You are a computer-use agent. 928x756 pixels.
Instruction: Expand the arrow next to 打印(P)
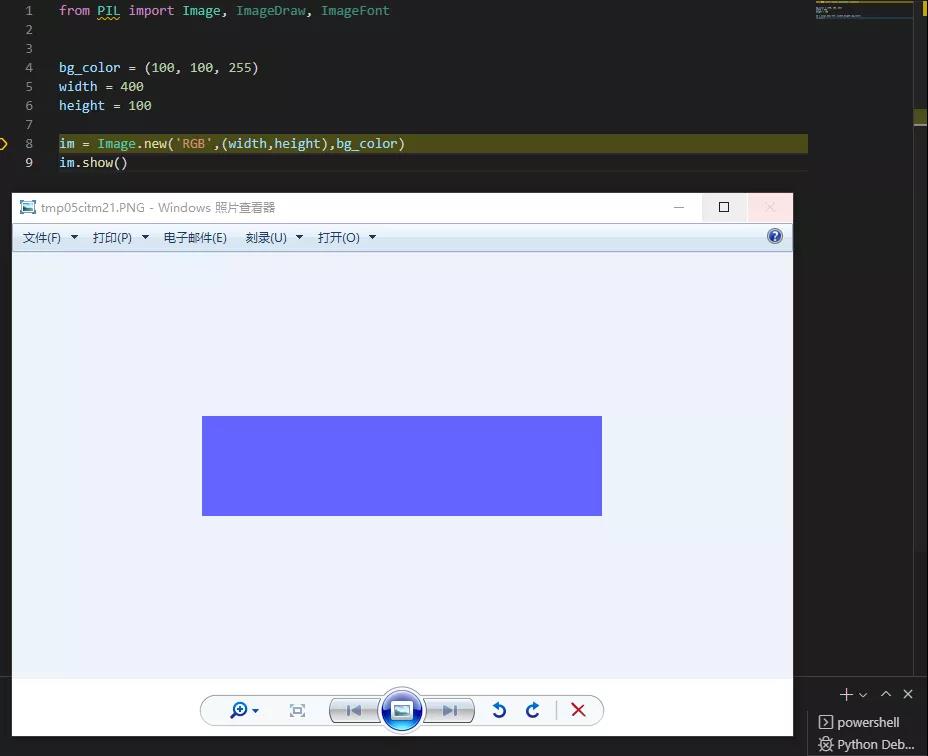point(145,237)
